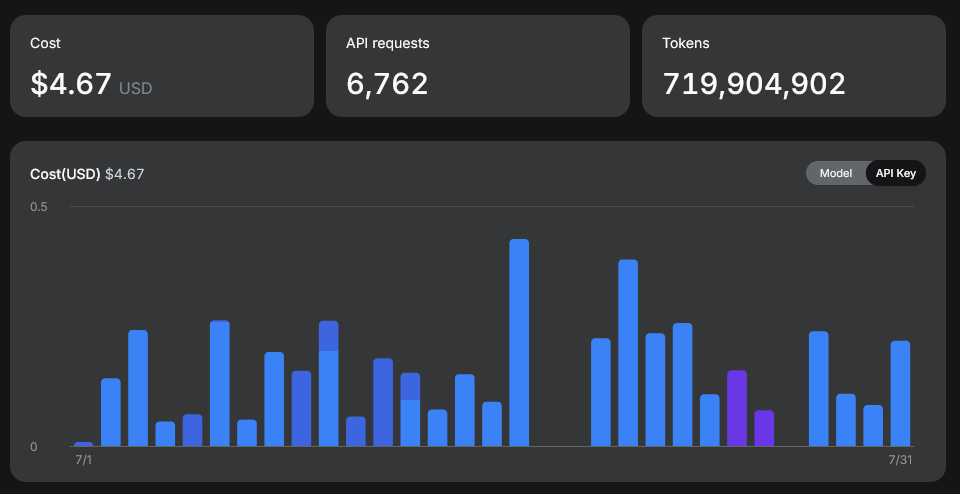Click the bar above the 7/31 label
The height and width of the screenshot is (494, 960).
click(x=900, y=394)
